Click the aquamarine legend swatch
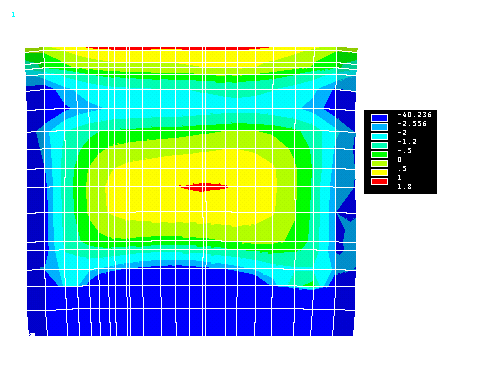 379,145
